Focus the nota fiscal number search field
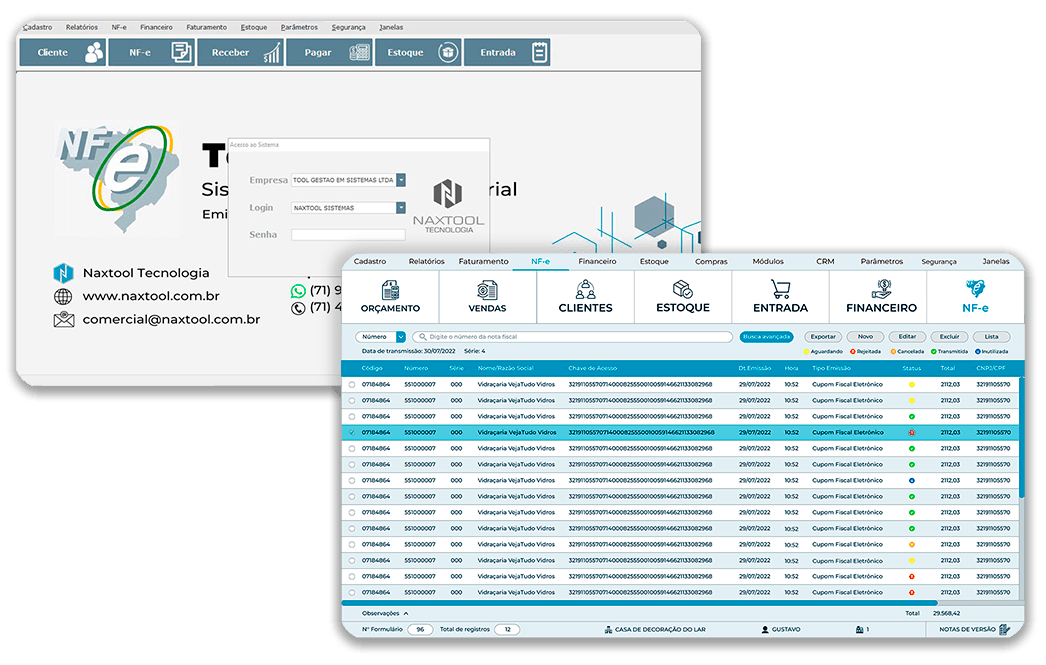 click(x=573, y=337)
